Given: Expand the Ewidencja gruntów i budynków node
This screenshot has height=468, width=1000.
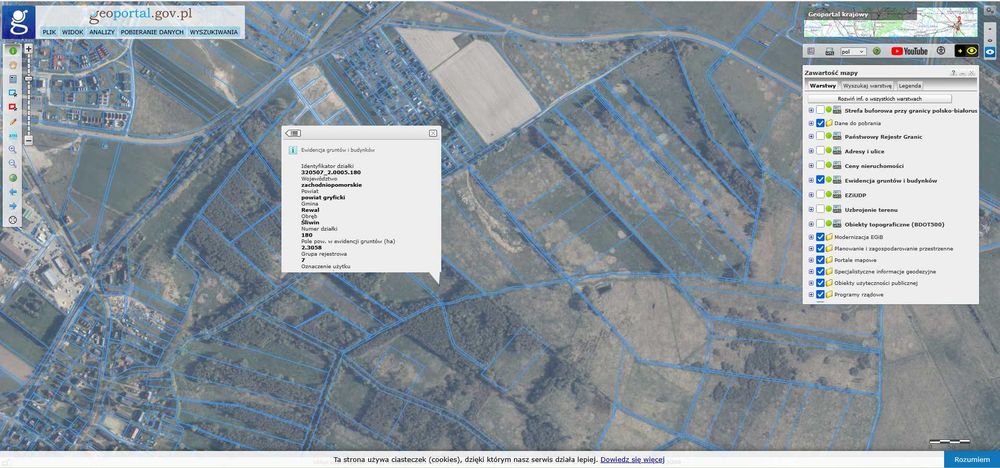Looking at the screenshot, I should pyautogui.click(x=811, y=180).
